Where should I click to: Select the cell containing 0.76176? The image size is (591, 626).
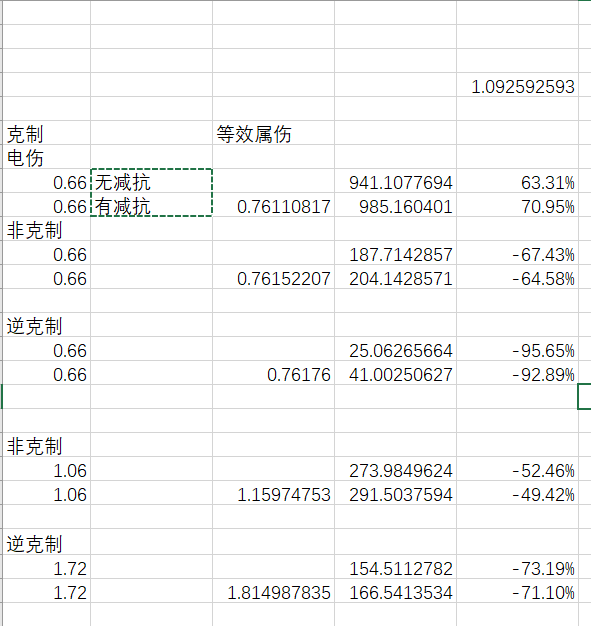pyautogui.click(x=274, y=373)
